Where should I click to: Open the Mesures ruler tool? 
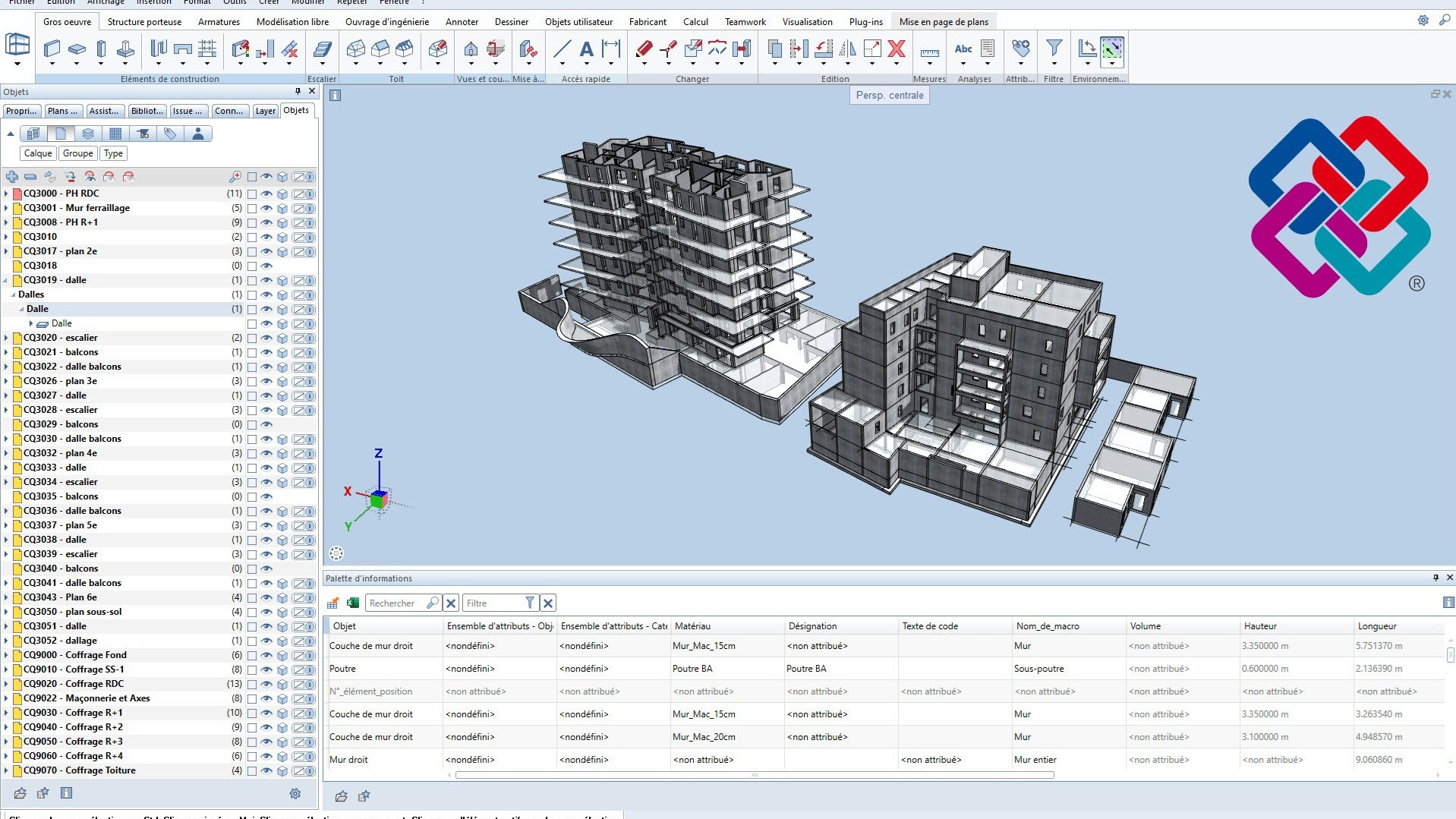(x=929, y=52)
